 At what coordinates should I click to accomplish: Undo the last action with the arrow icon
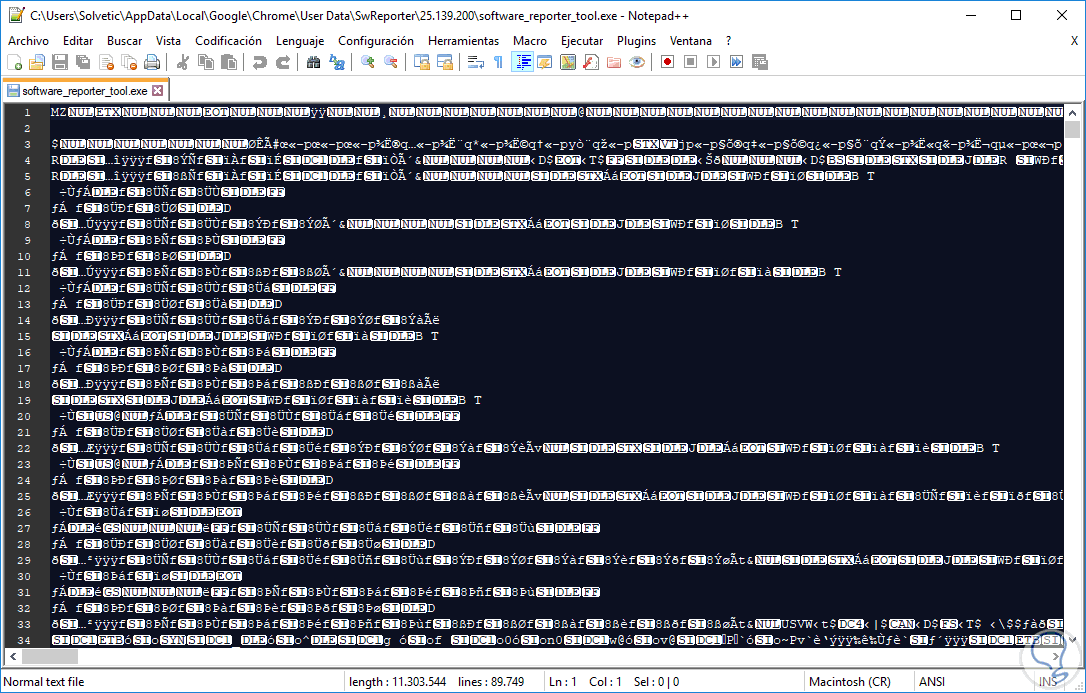coord(258,62)
